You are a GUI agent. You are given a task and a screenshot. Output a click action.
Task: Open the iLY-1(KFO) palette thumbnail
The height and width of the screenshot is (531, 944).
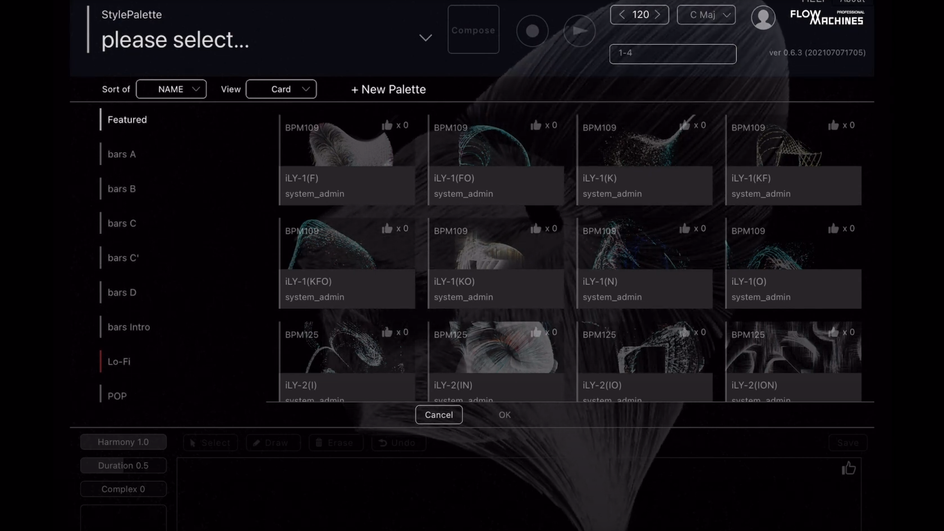347,244
